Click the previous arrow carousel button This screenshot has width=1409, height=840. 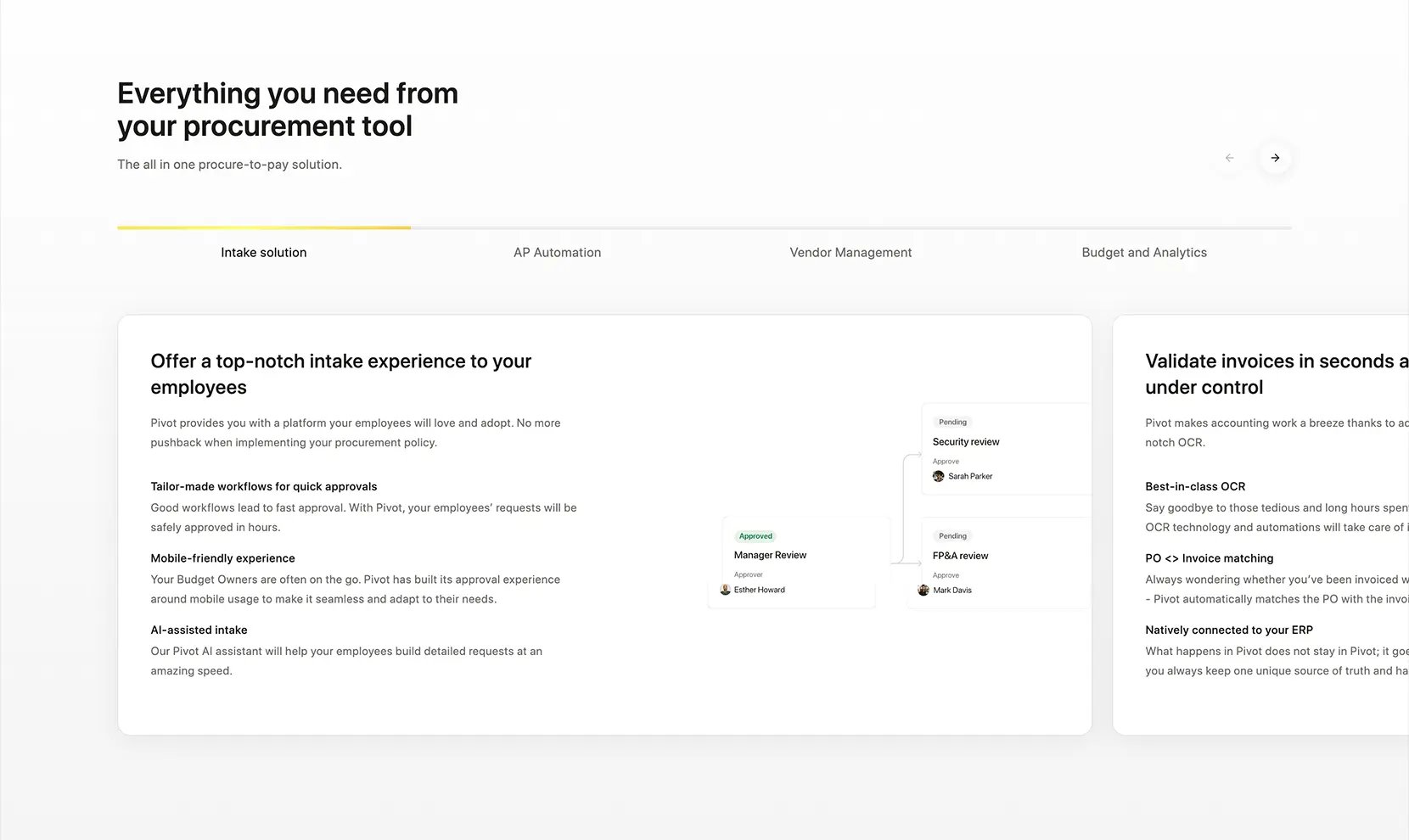point(1229,158)
